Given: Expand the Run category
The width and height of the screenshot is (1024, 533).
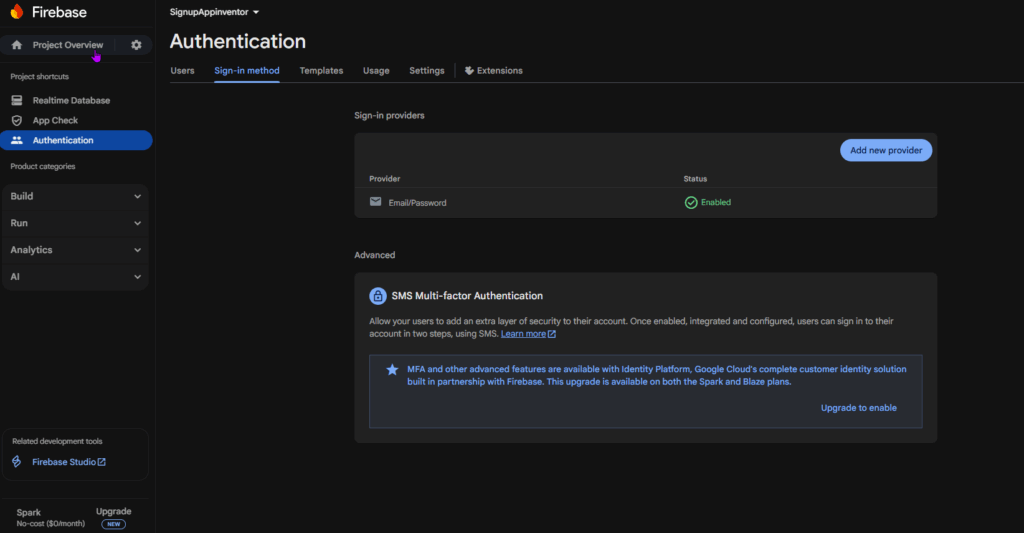Looking at the screenshot, I should click(x=75, y=223).
